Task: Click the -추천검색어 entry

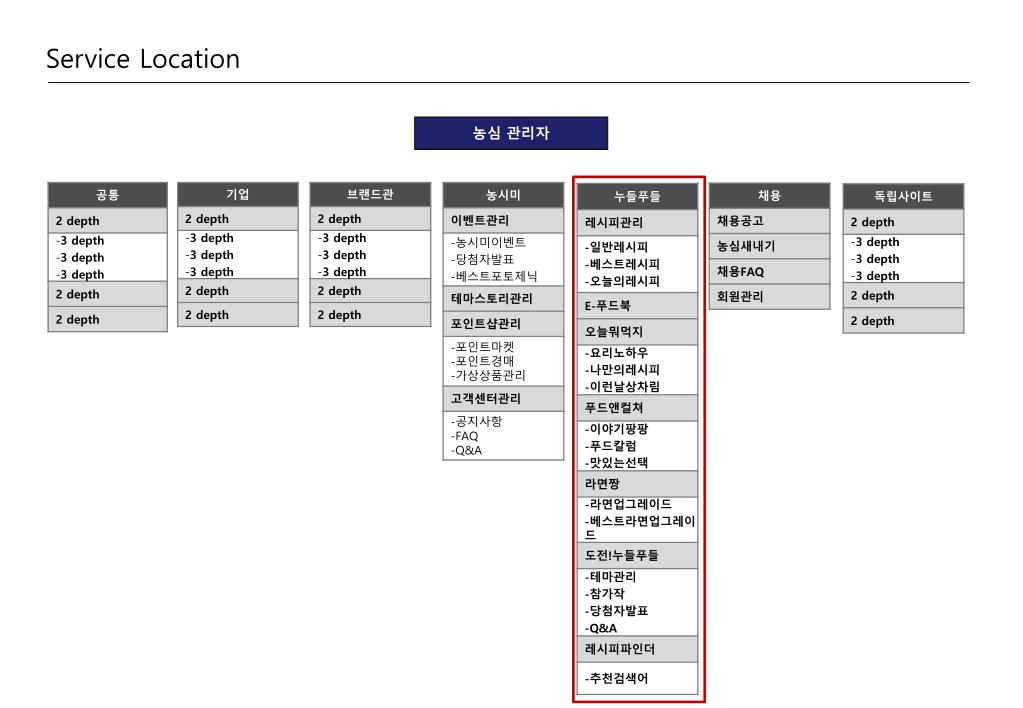Action: pyautogui.click(x=616, y=679)
